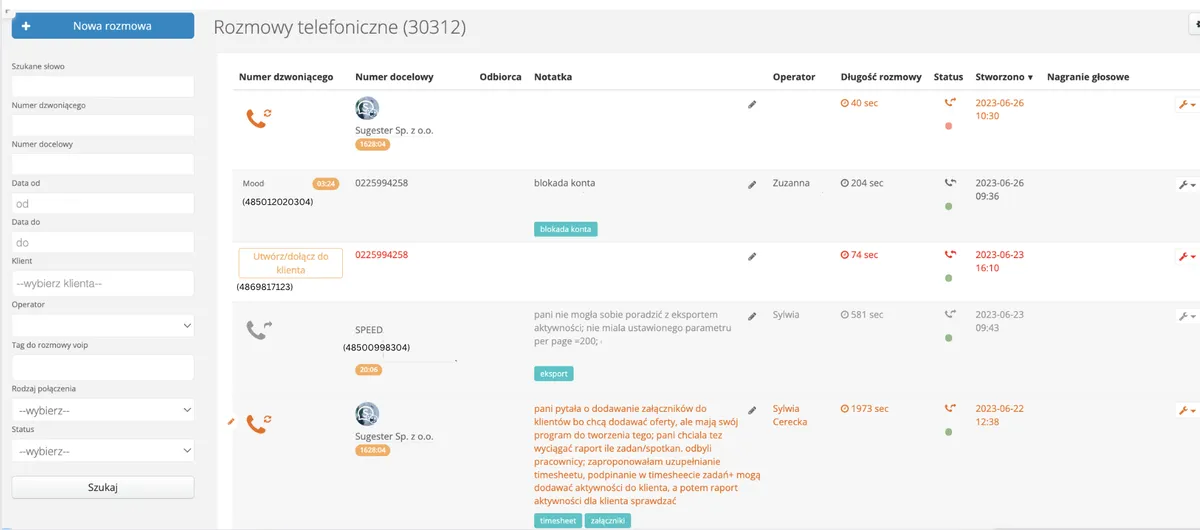Screen dimensions: 1200x530
Task: Open wrench actions menu for 2023-06-26 10:30 call
Action: [1186, 104]
